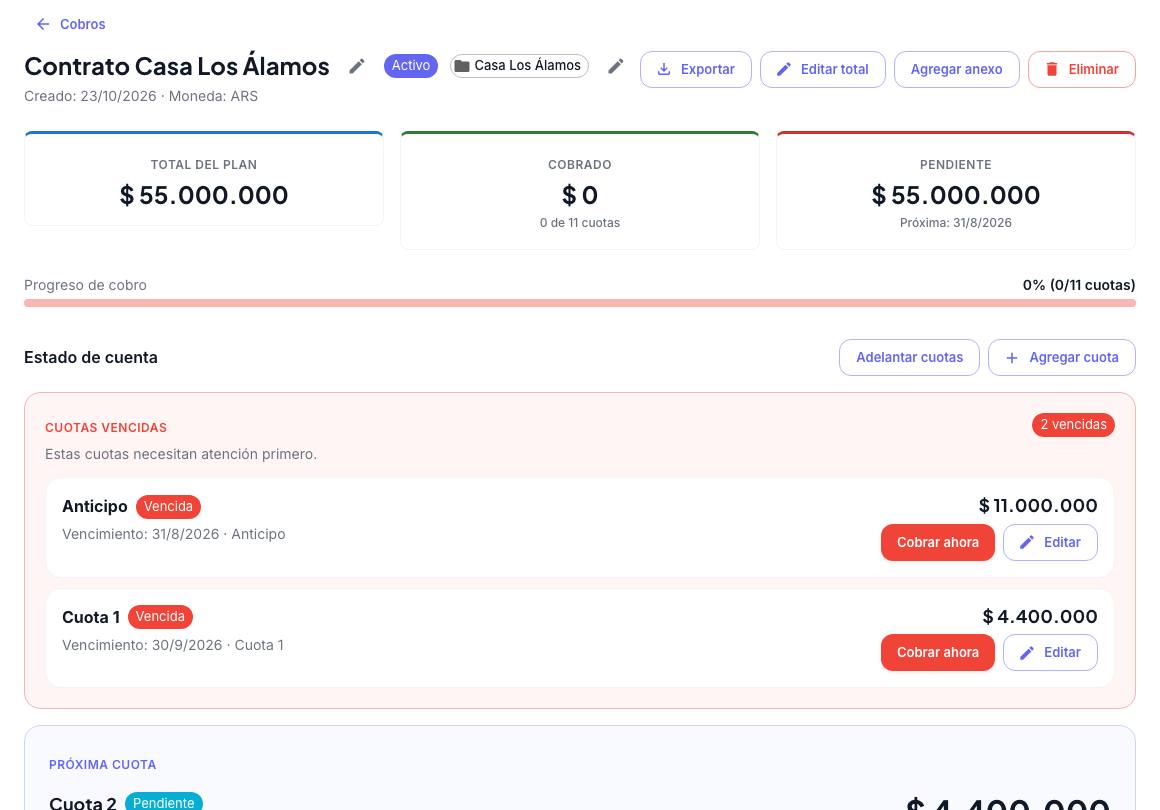Add a new installment with Agregar cuota

pyautogui.click(x=1062, y=357)
